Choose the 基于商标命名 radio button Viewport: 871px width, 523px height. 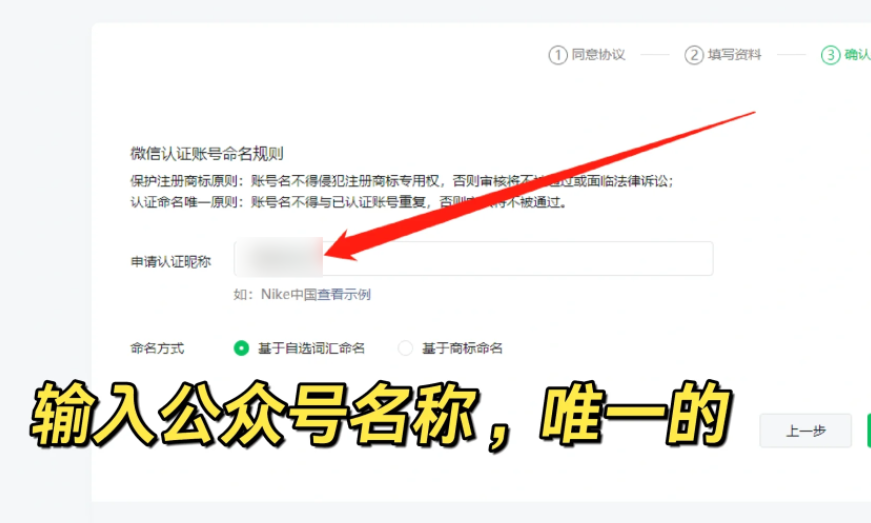[x=405, y=348]
